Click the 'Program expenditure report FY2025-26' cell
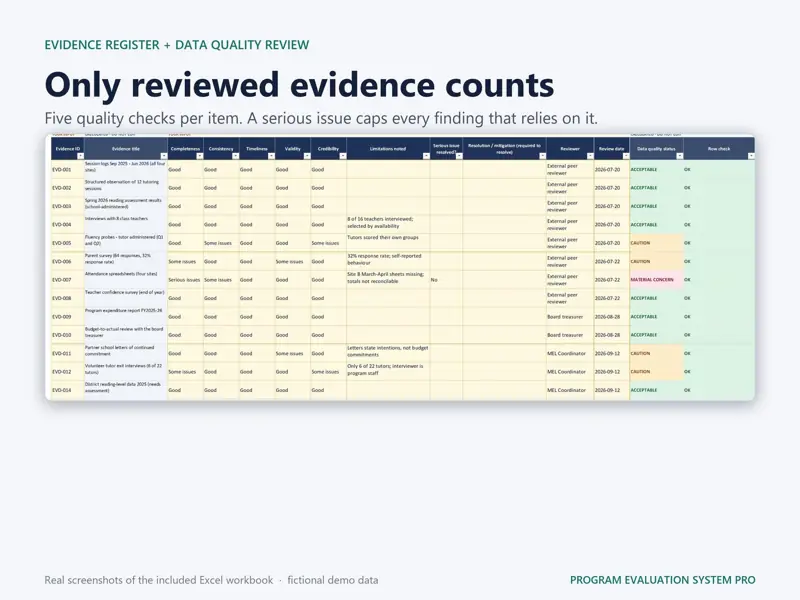 [126, 316]
